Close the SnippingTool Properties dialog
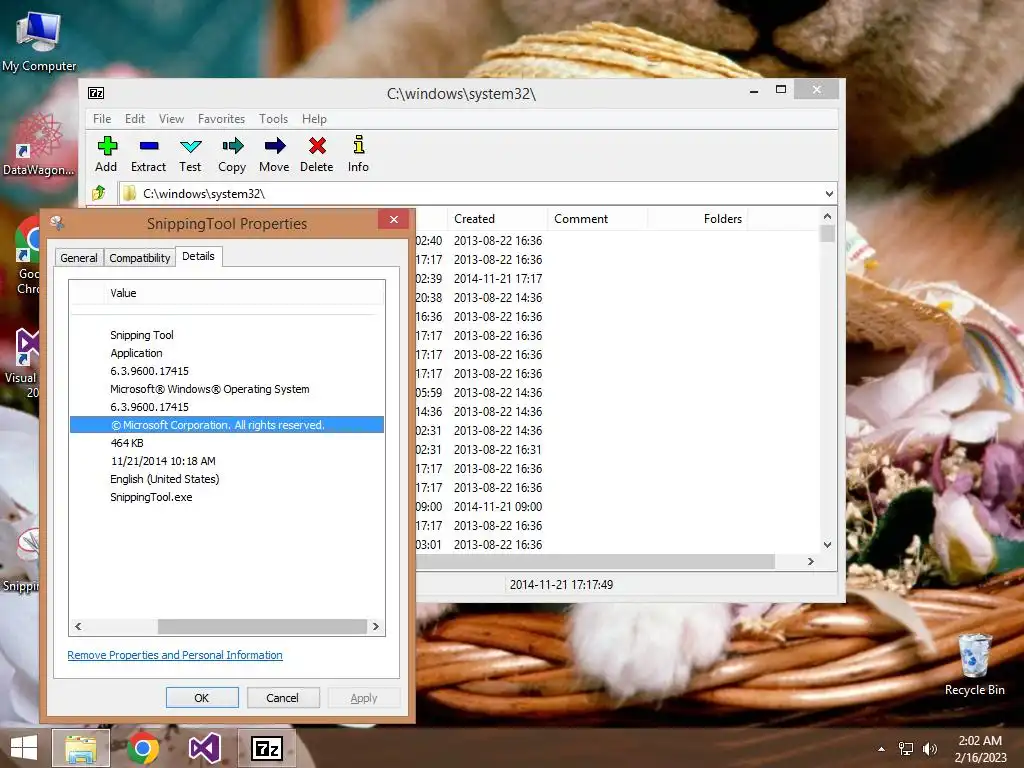The height and width of the screenshot is (768, 1024). tap(394, 219)
